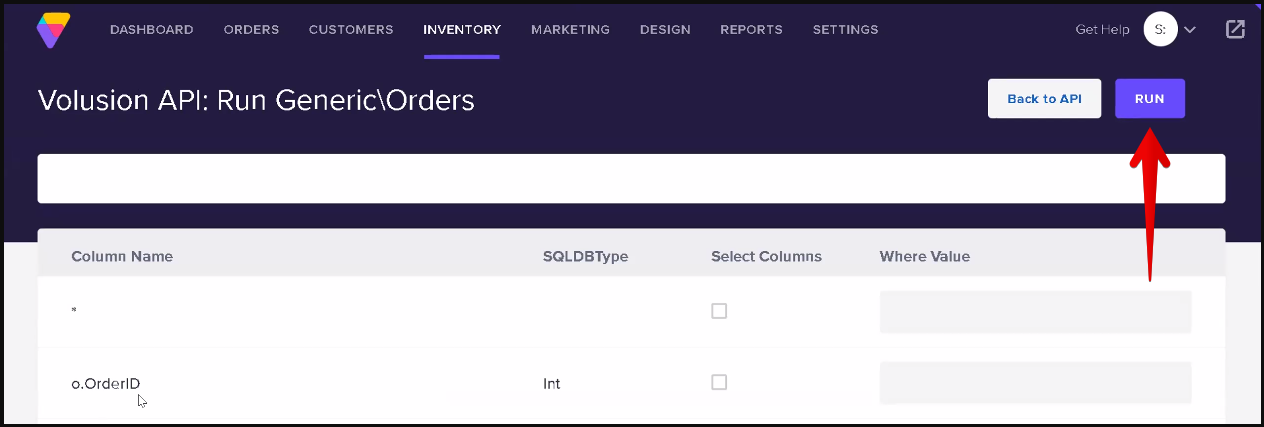This screenshot has width=1264, height=427.
Task: Open the Customers menu
Action: click(x=351, y=30)
